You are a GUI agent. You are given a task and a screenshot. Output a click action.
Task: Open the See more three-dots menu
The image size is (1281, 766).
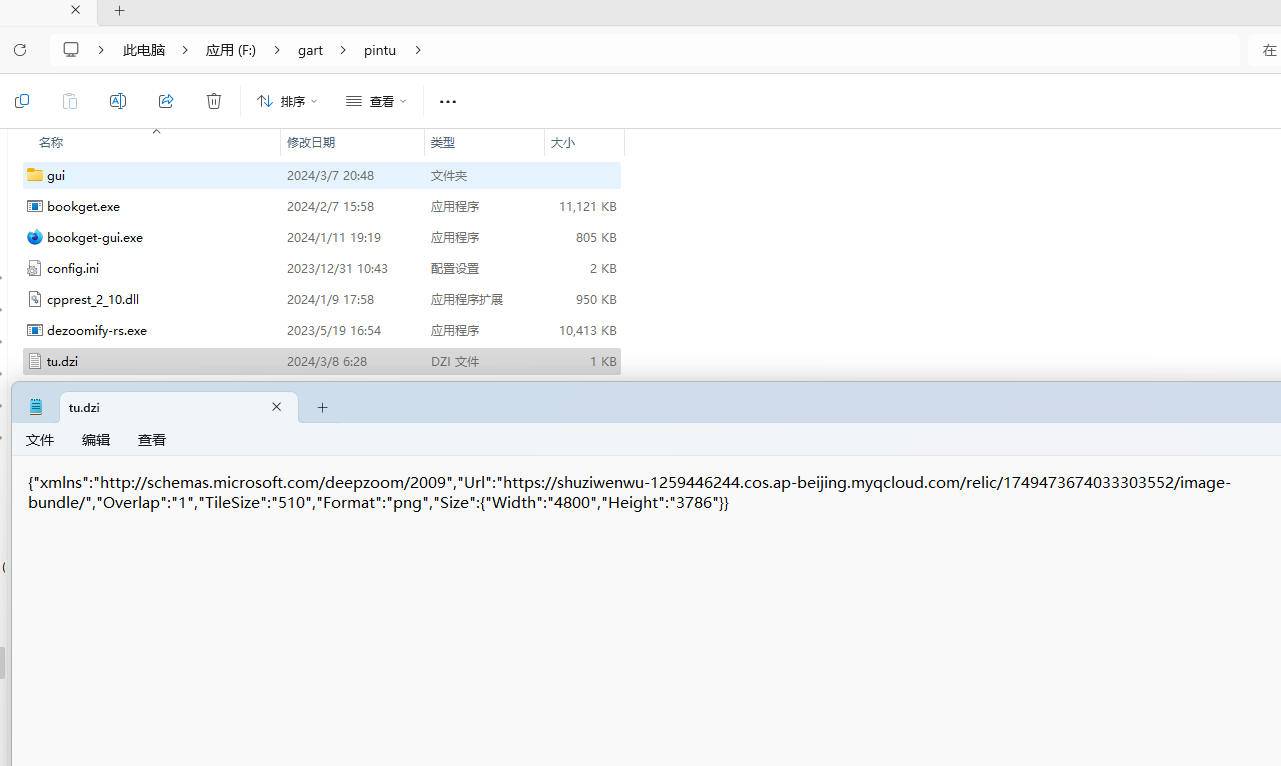tap(448, 101)
